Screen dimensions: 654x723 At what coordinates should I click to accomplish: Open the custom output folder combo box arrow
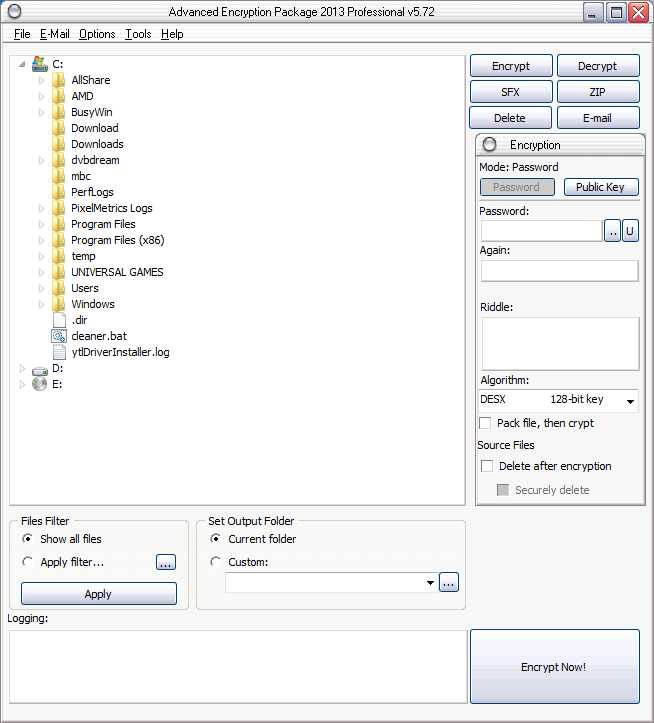click(430, 583)
